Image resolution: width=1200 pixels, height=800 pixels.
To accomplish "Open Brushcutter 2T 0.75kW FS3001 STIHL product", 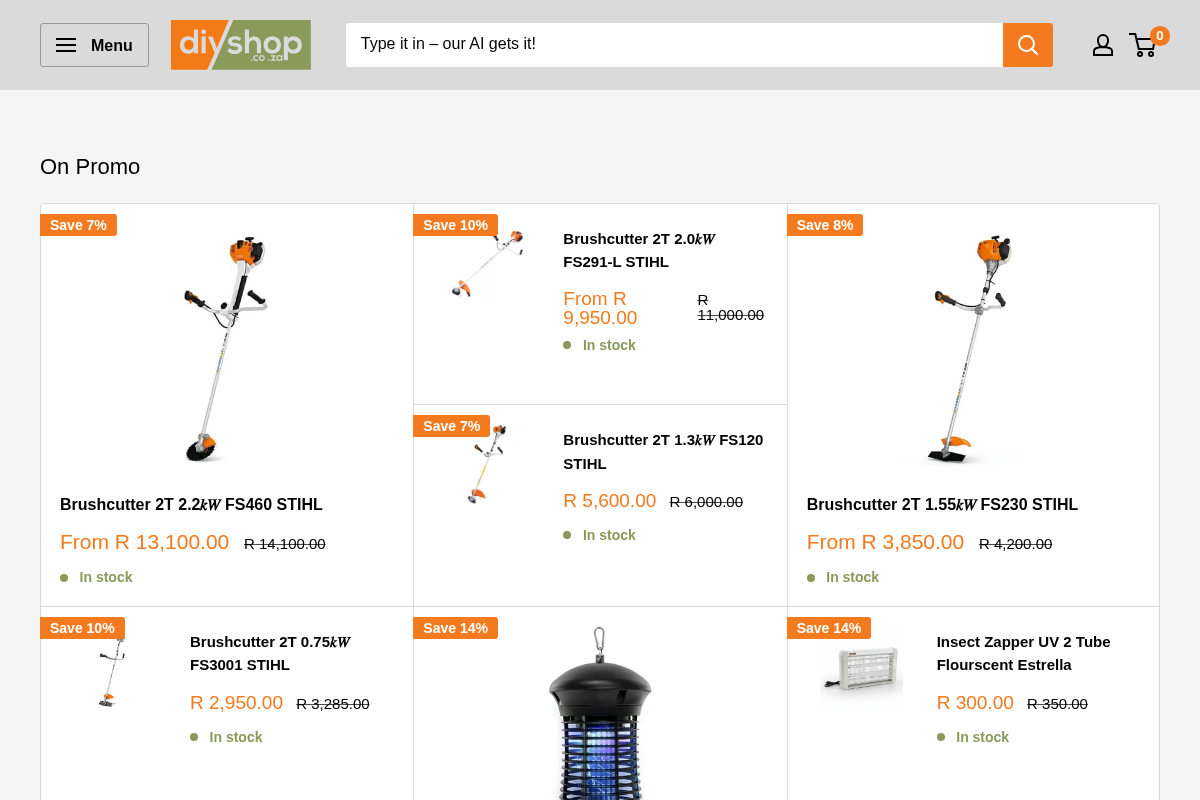I will [x=270, y=653].
